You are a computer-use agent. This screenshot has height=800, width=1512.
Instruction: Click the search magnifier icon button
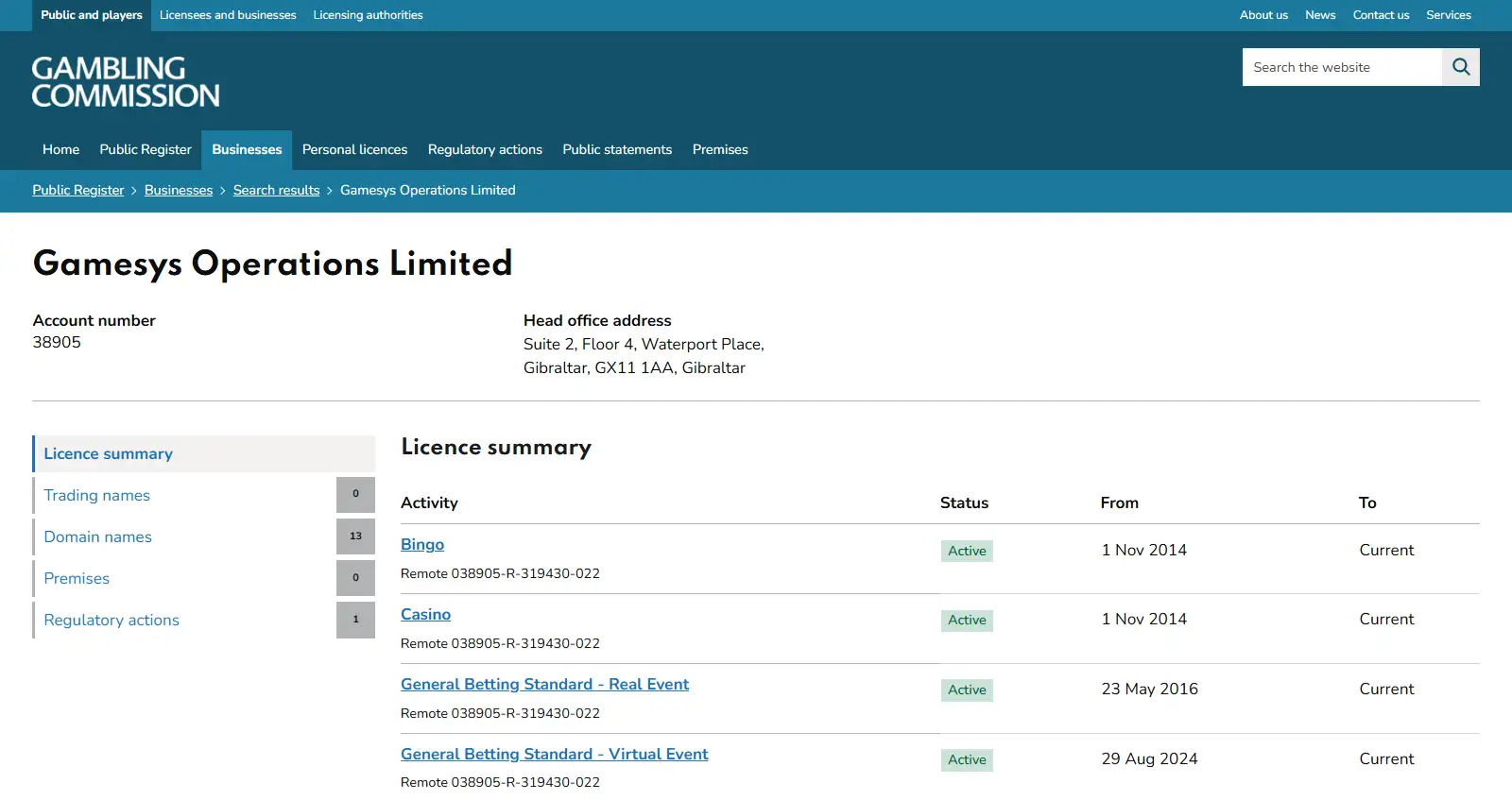[1461, 67]
